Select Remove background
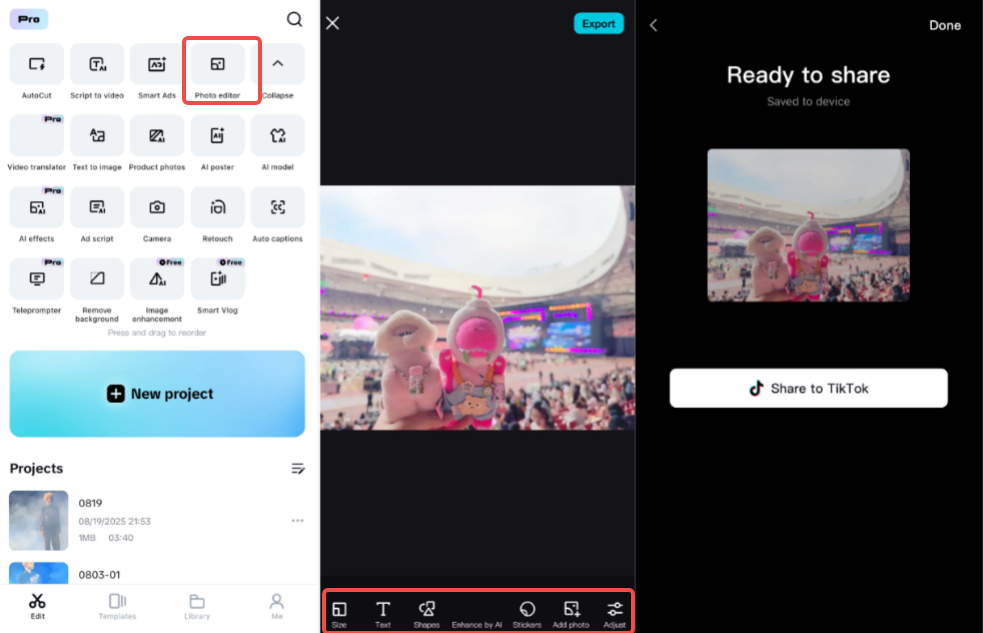 pyautogui.click(x=97, y=279)
